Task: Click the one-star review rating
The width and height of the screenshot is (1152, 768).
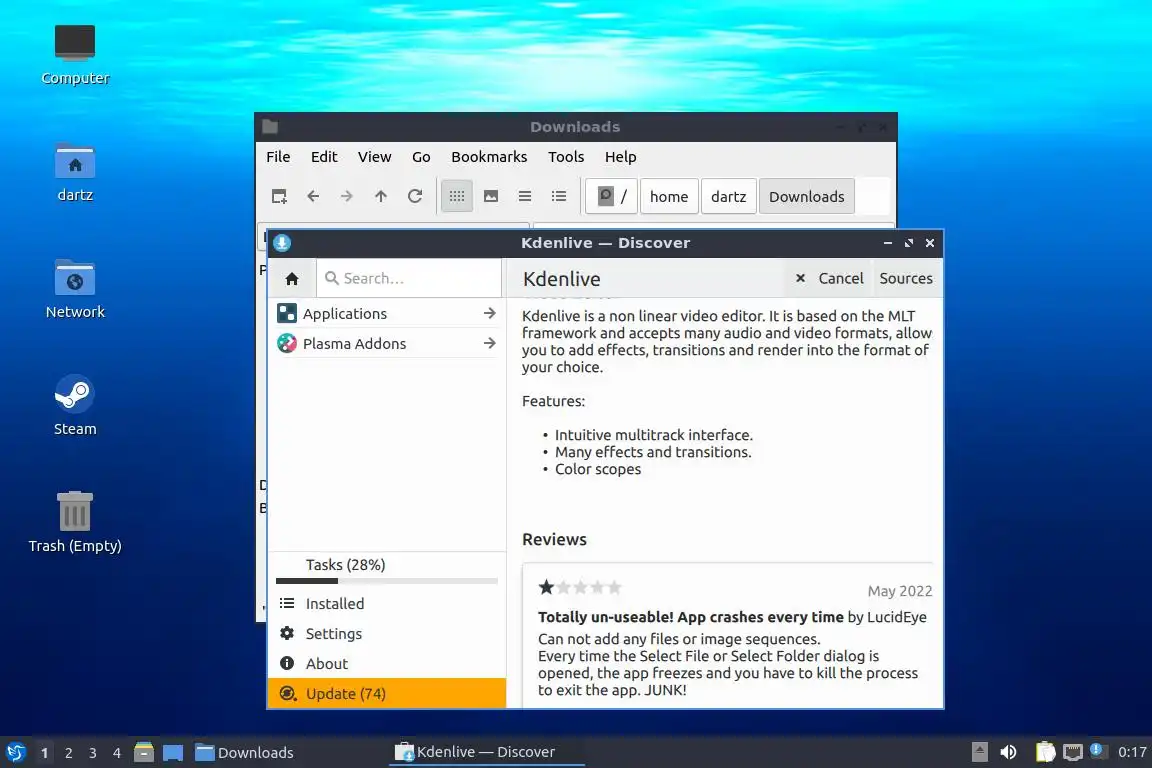Action: click(580, 587)
